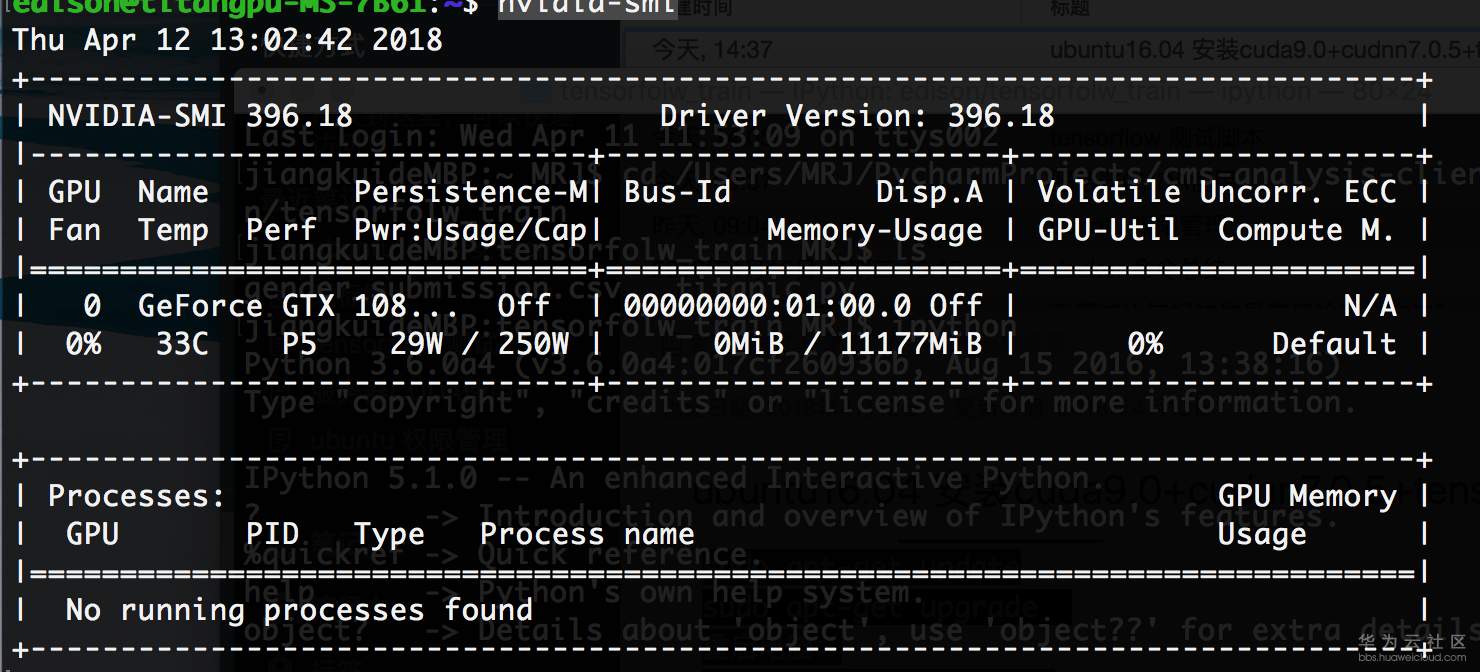Click the Process name column header
The height and width of the screenshot is (672, 1480).
click(x=587, y=534)
